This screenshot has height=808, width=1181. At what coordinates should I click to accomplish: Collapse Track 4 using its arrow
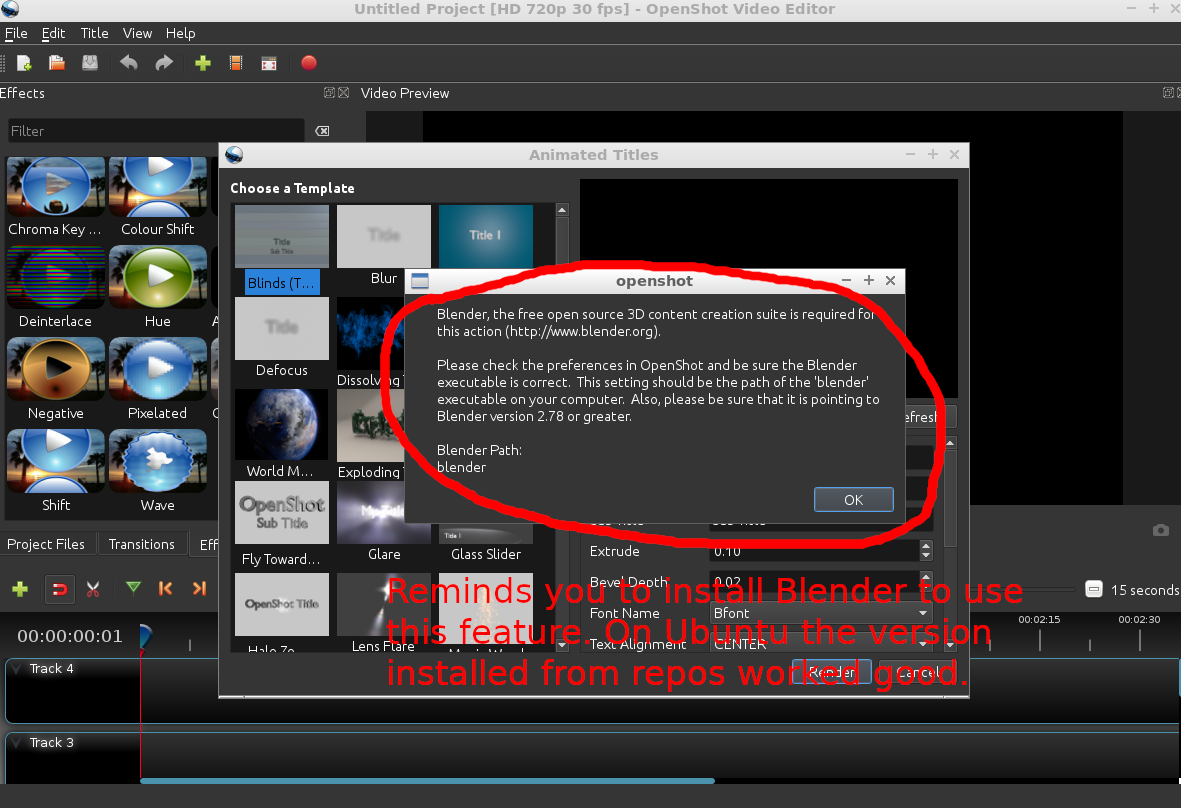pos(17,669)
